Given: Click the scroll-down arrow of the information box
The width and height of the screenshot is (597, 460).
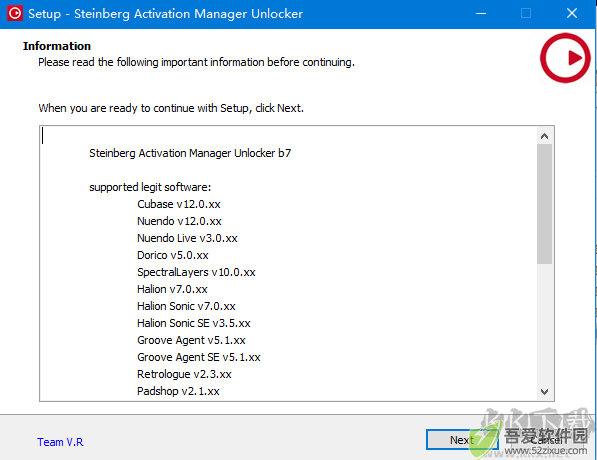Looking at the screenshot, I should point(544,391).
